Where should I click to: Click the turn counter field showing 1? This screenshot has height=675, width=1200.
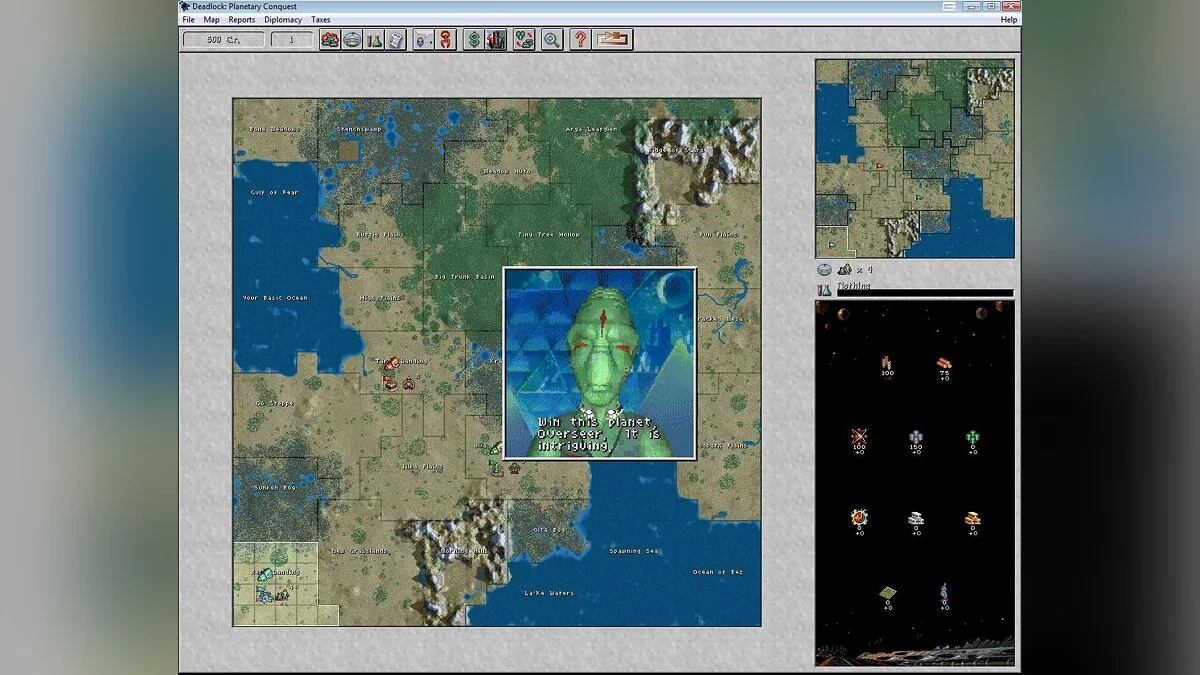pyautogui.click(x=292, y=40)
